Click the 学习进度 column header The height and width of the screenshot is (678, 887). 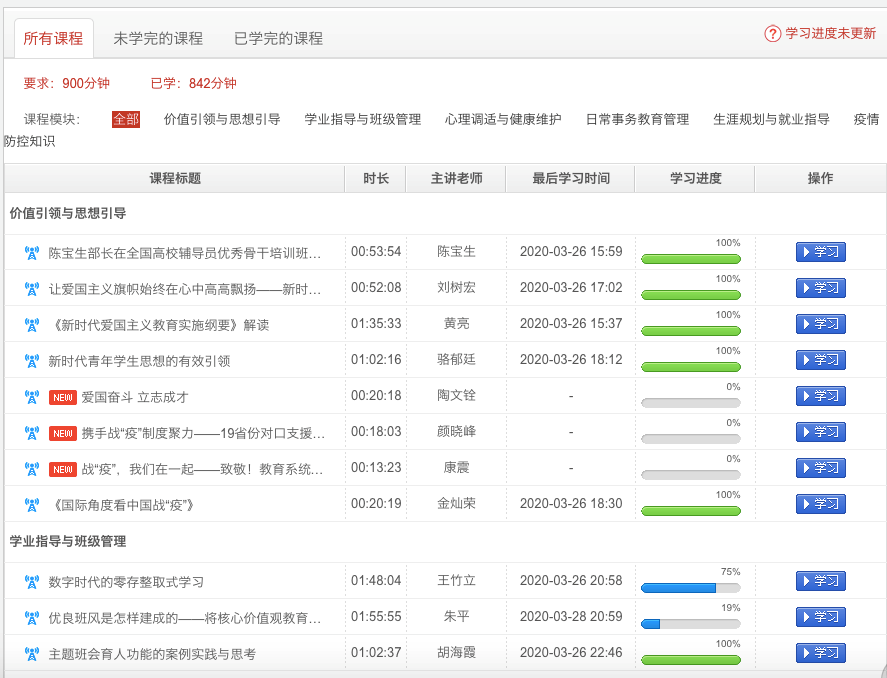[x=695, y=179]
